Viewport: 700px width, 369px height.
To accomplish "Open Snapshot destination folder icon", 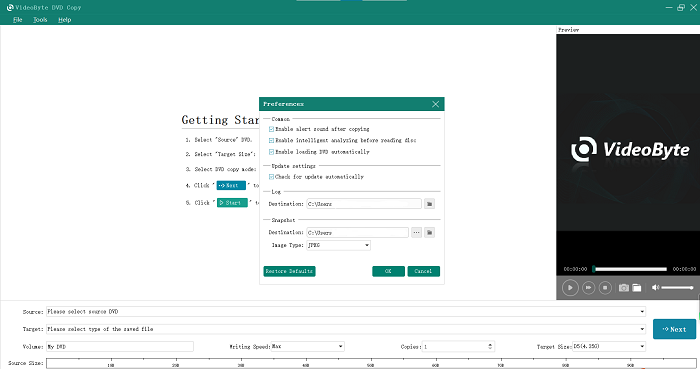I will (x=429, y=232).
